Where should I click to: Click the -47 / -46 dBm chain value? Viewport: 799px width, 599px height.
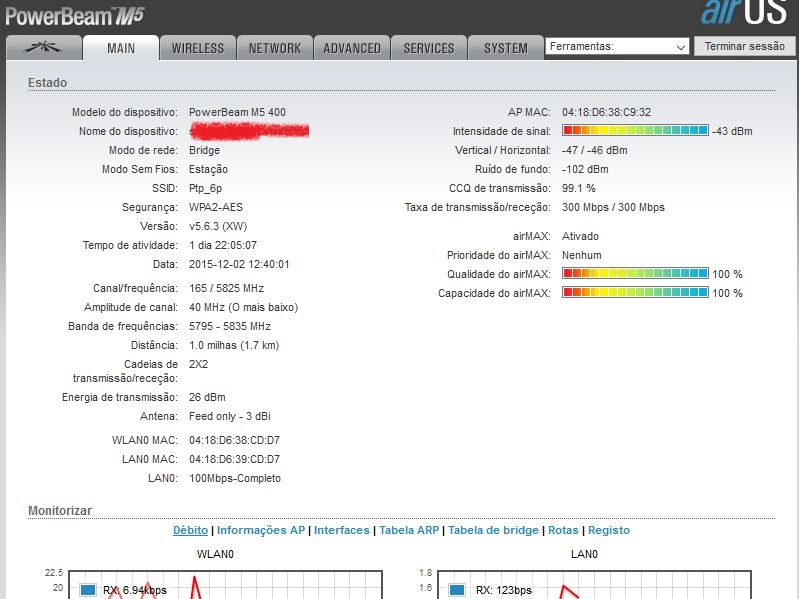pyautogui.click(x=595, y=150)
